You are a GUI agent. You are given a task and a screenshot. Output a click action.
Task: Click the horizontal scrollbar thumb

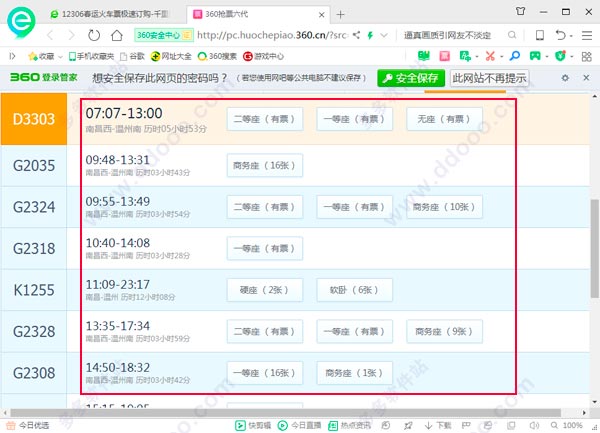(x=285, y=413)
